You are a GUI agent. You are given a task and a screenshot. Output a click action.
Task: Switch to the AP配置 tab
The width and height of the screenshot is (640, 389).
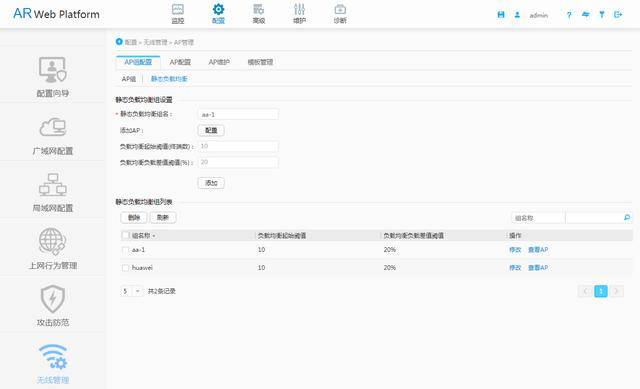tap(180, 62)
